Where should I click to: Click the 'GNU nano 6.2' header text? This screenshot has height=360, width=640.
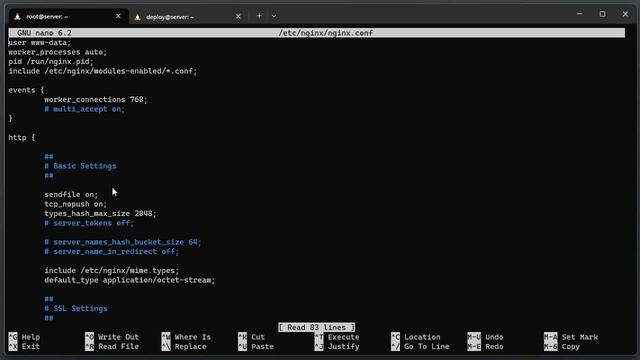point(44,33)
